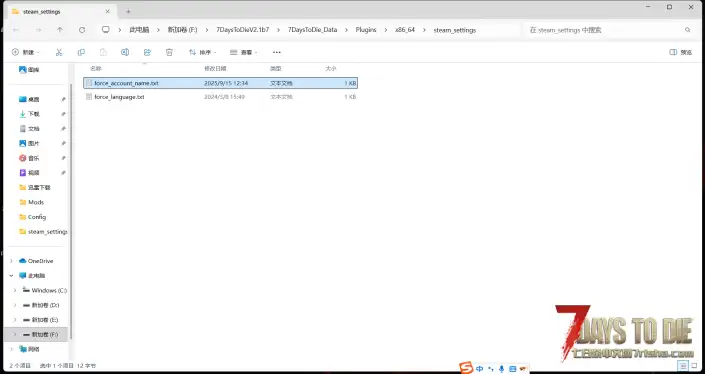The image size is (705, 374).
Task: Sort by 名称 (Name) column header
Action: (x=96, y=68)
